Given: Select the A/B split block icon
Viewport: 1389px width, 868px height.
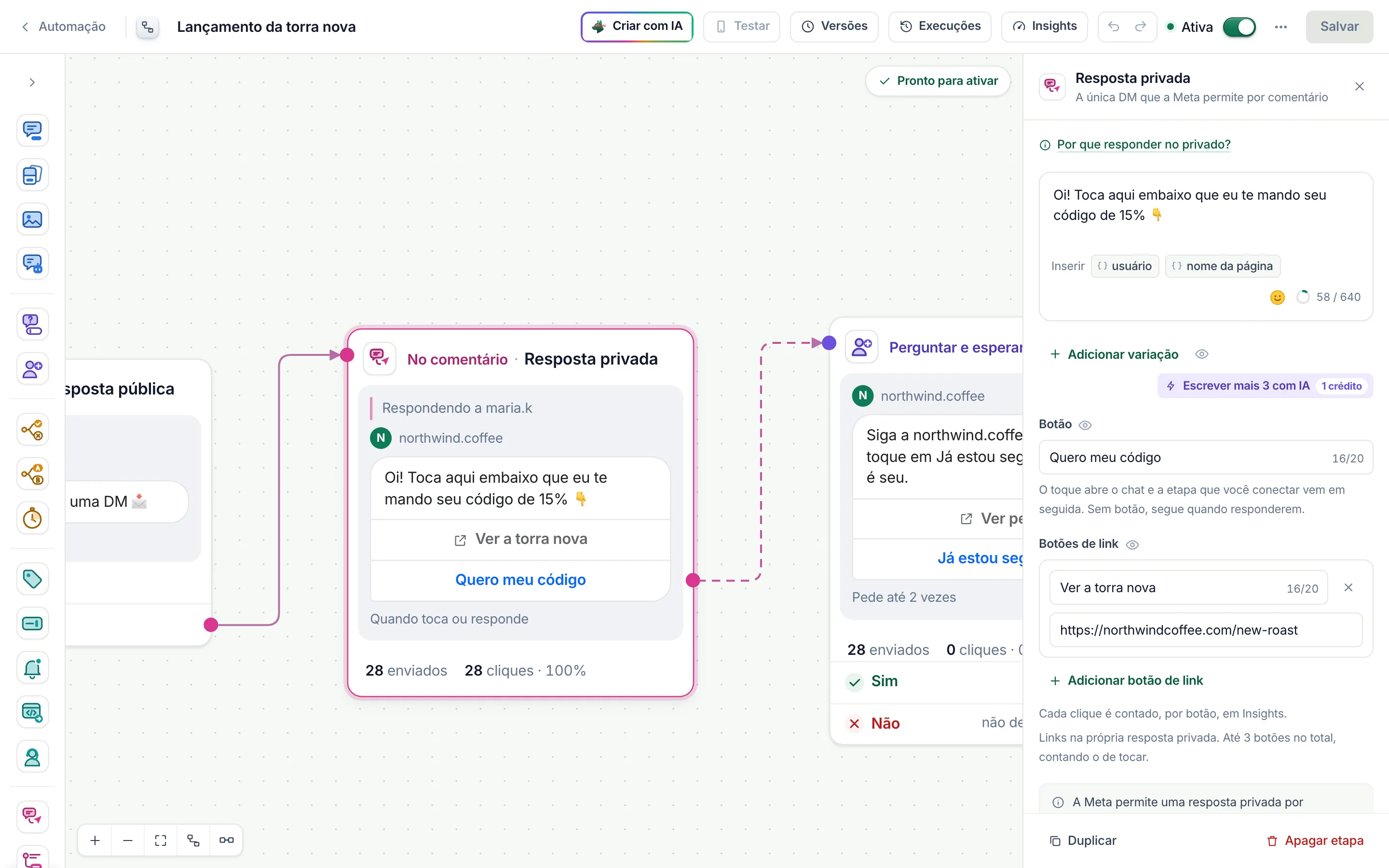Looking at the screenshot, I should point(32,474).
